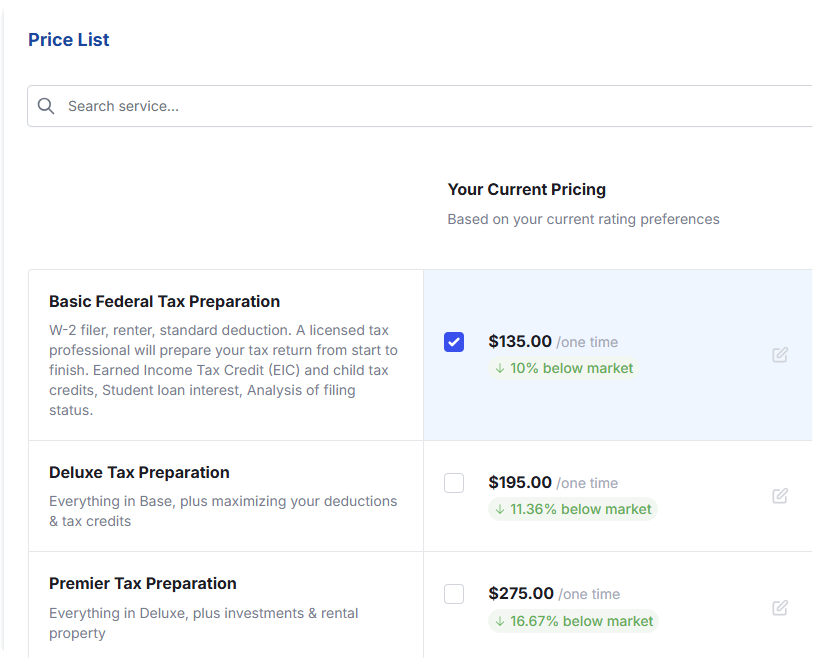The image size is (813, 658).
Task: Tick the Premier Tax Preparation checkbox
Action: (x=454, y=594)
